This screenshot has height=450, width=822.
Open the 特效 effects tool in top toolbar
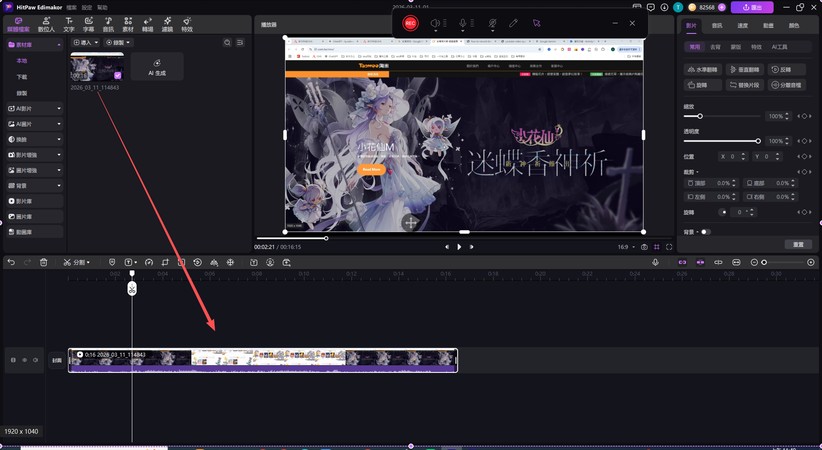[187, 24]
